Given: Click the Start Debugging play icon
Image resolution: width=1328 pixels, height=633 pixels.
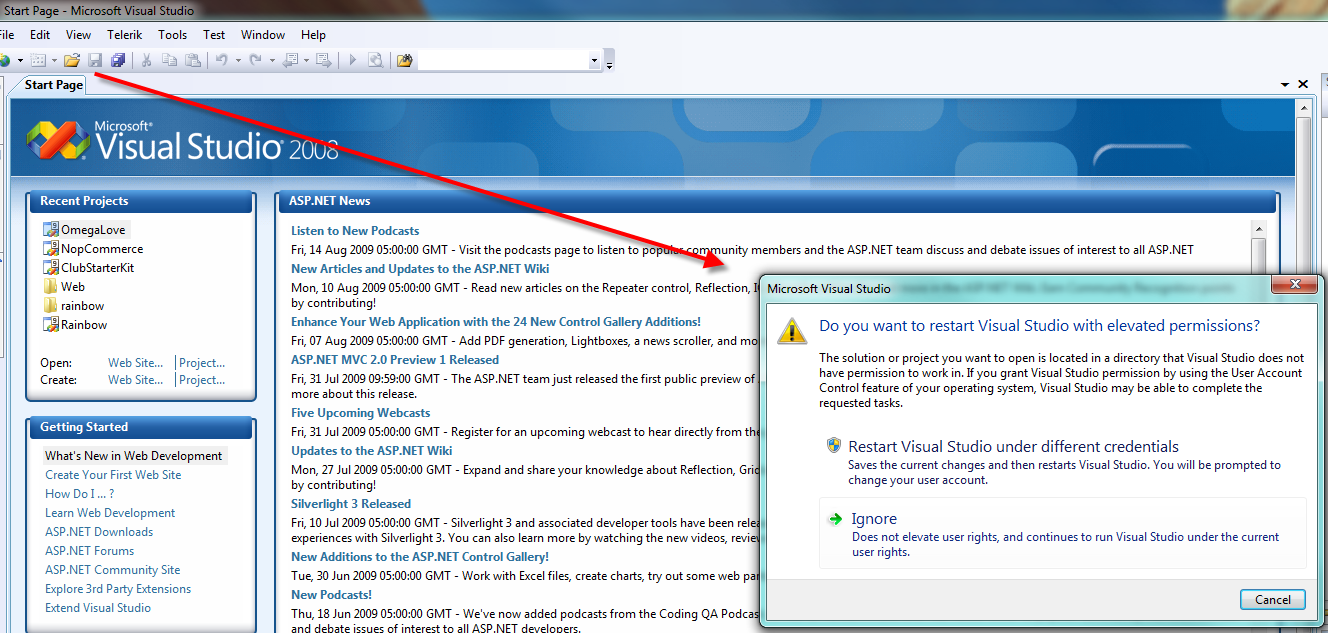Looking at the screenshot, I should (352, 60).
